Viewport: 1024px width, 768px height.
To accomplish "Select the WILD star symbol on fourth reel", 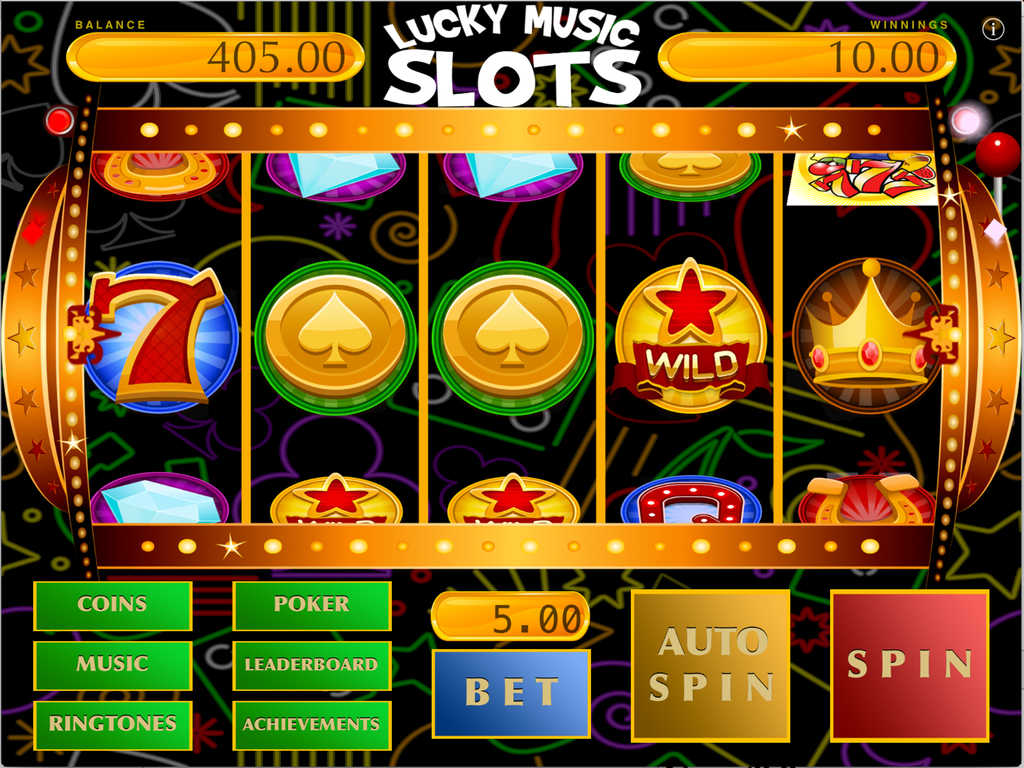I will (690, 337).
